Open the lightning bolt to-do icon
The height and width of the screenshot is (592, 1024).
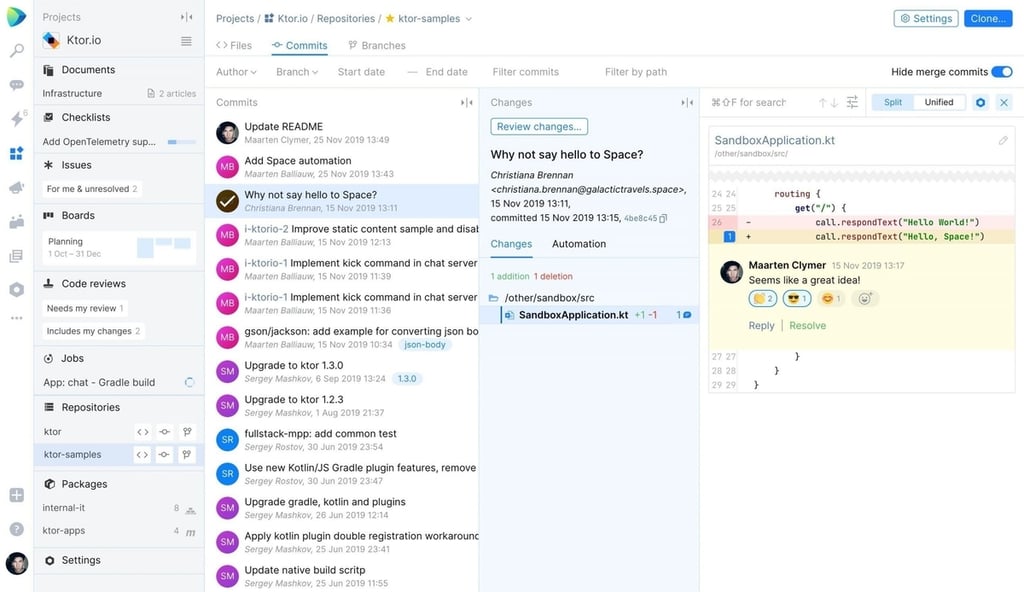point(16,118)
